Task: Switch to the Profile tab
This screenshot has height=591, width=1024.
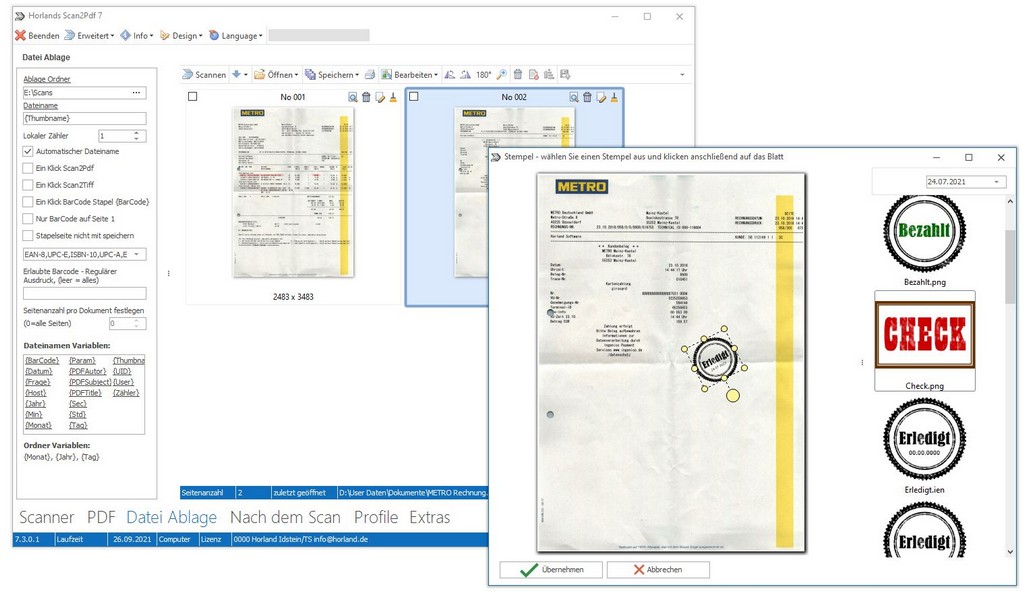Action: (x=375, y=517)
